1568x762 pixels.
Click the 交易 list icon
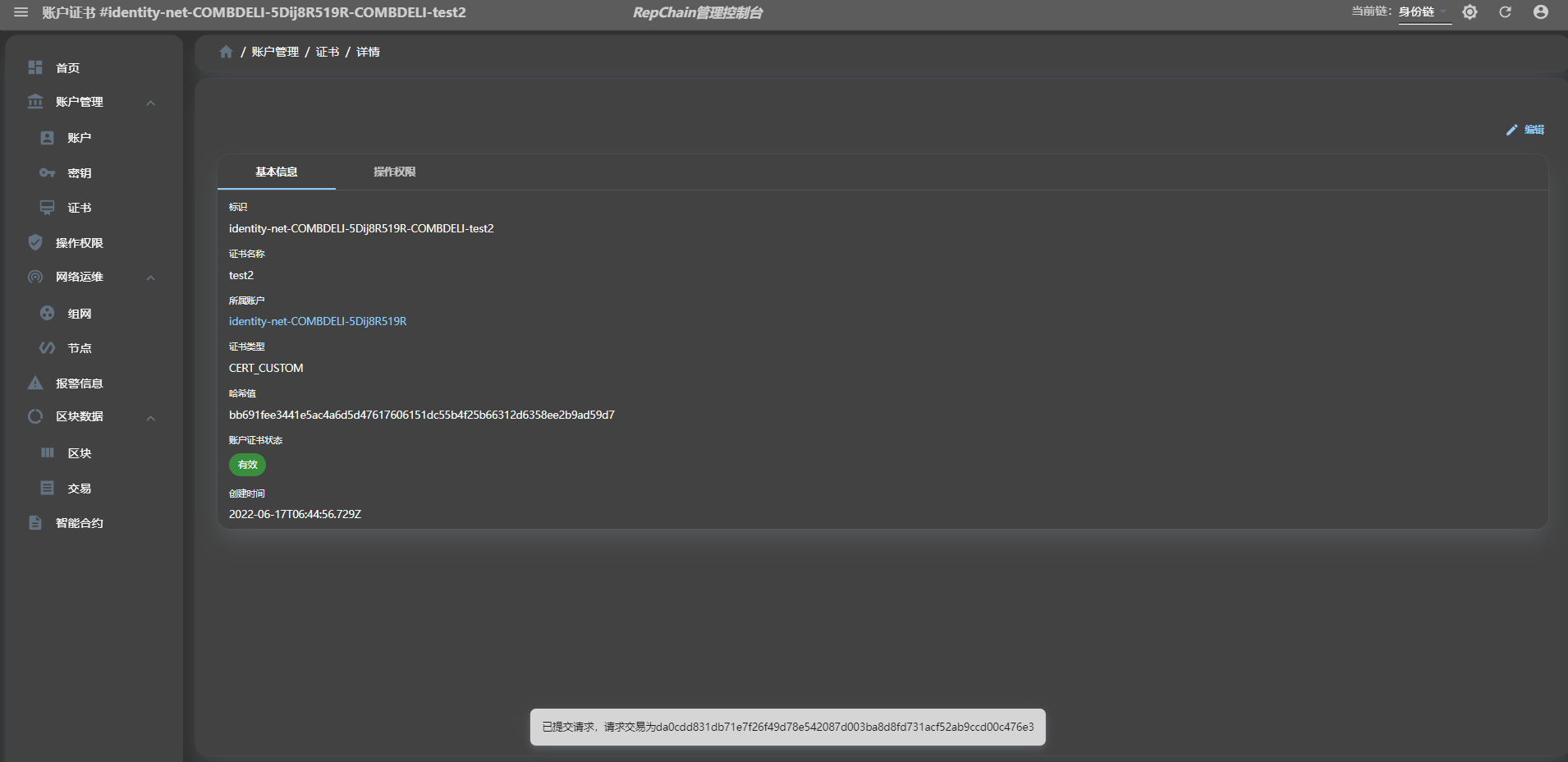(48, 488)
